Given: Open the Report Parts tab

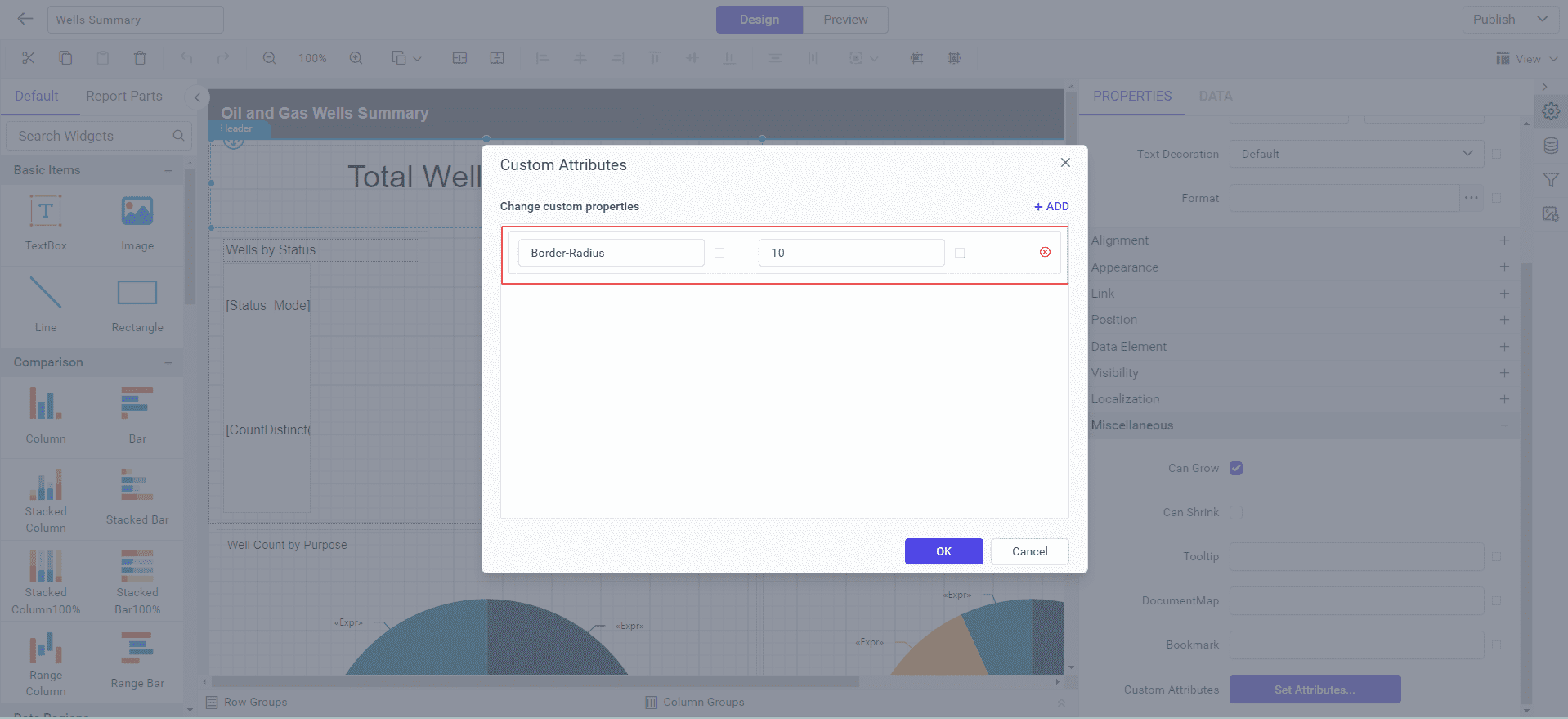Looking at the screenshot, I should click(124, 96).
